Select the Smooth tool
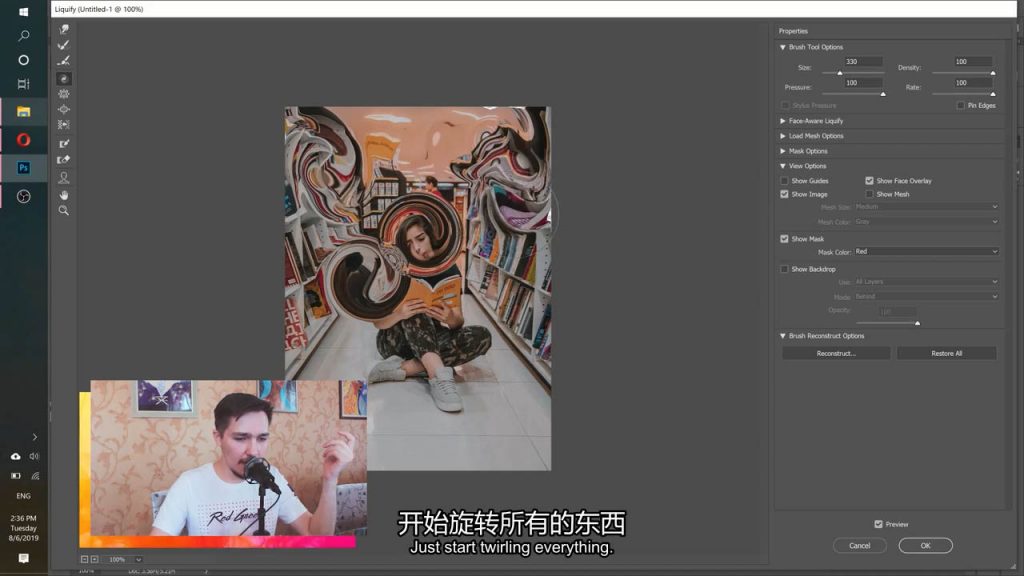 (63, 61)
